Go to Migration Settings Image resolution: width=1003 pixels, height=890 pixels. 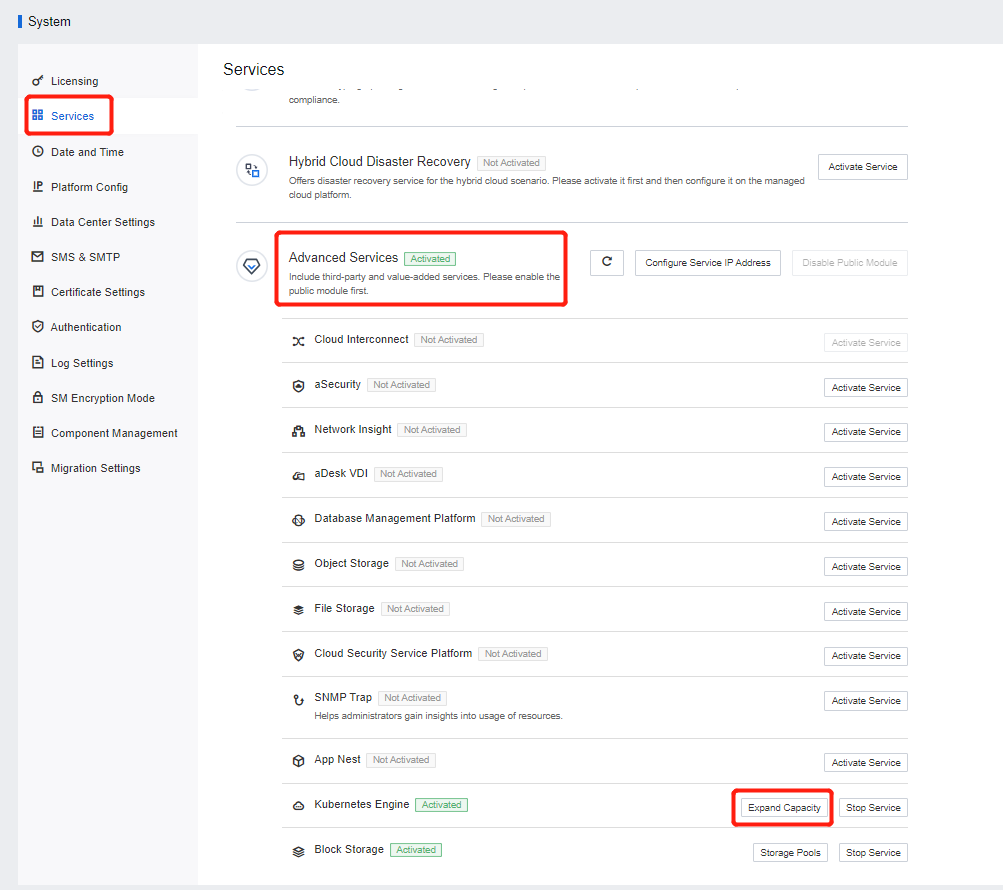[x=95, y=468]
